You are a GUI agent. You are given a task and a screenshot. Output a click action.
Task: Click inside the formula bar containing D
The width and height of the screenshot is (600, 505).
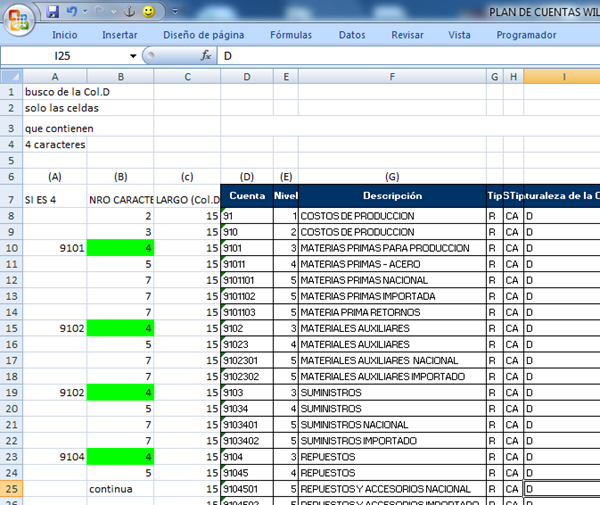point(400,56)
